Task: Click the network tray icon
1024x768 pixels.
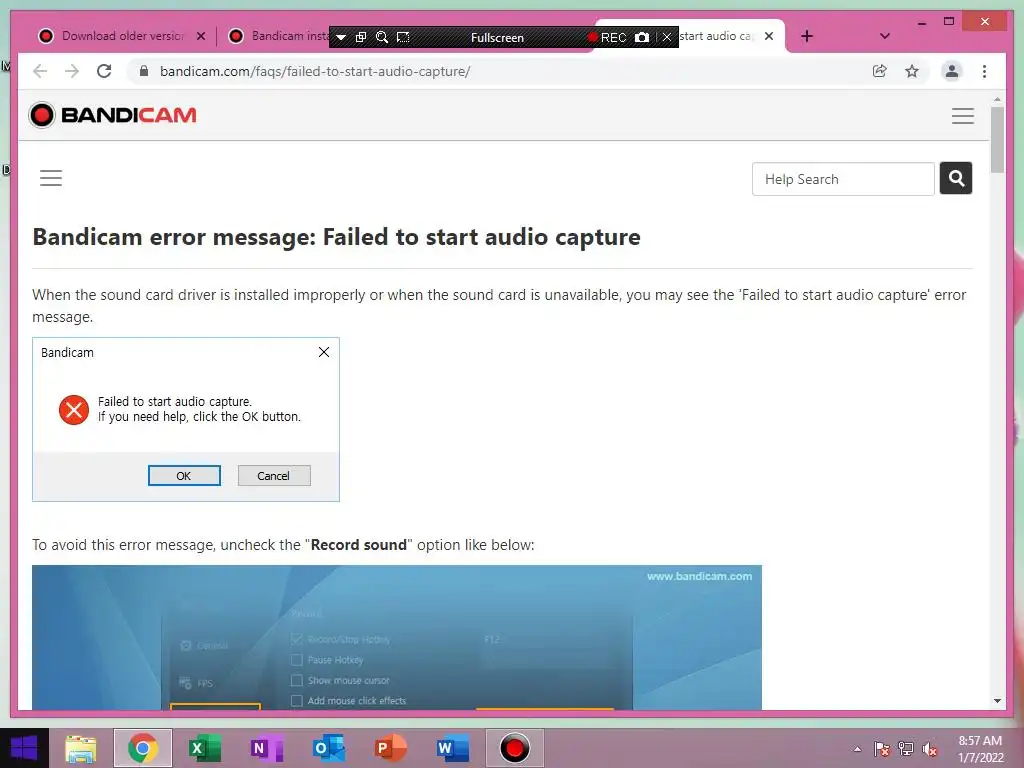Action: [906, 749]
